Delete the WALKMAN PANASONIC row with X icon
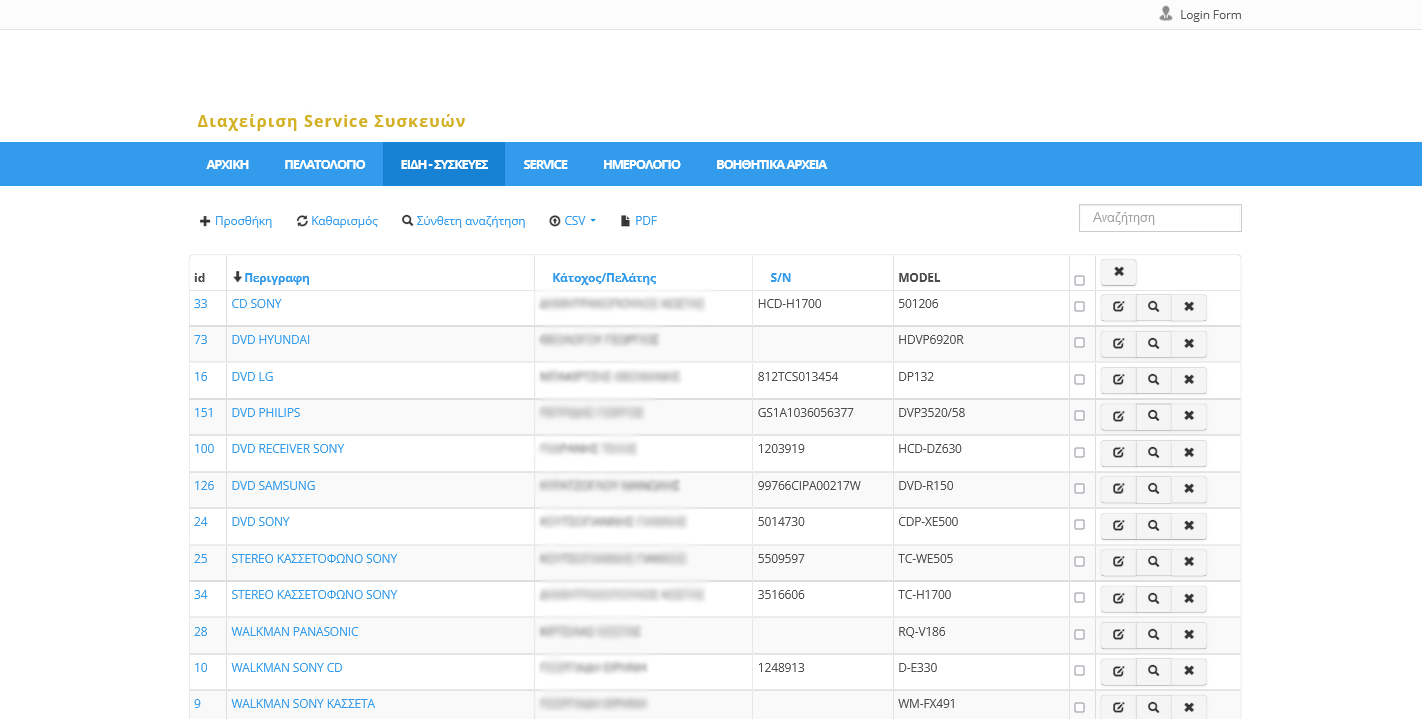 pos(1189,635)
